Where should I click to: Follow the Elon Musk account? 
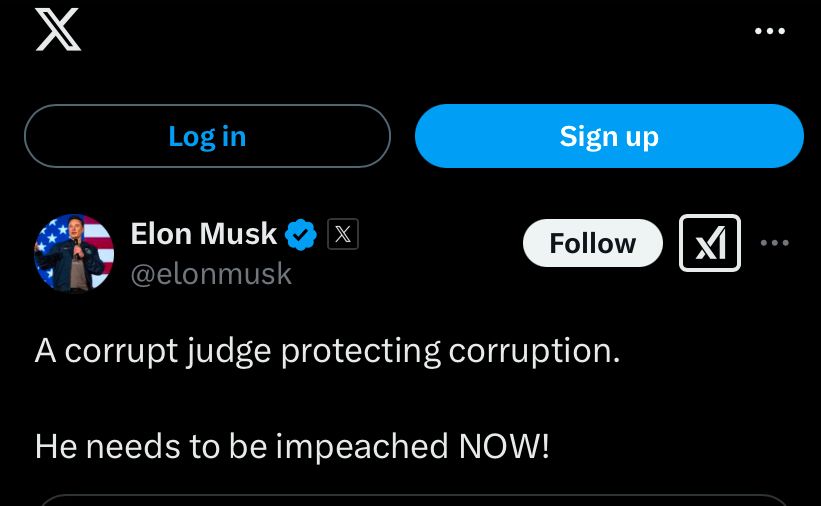click(x=592, y=243)
